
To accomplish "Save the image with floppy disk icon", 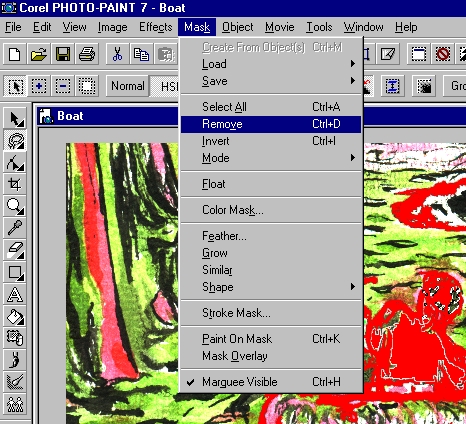I will (x=63, y=54).
